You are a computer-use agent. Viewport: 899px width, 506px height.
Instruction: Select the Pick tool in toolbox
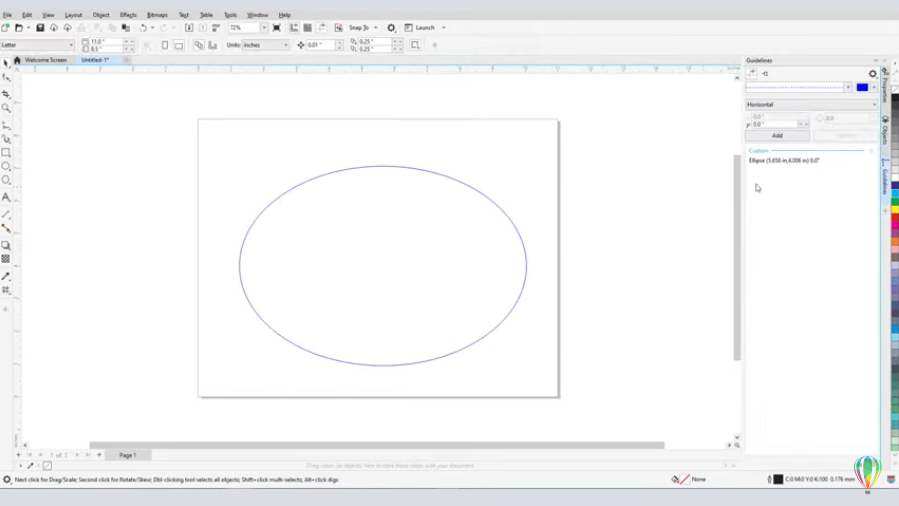6,64
